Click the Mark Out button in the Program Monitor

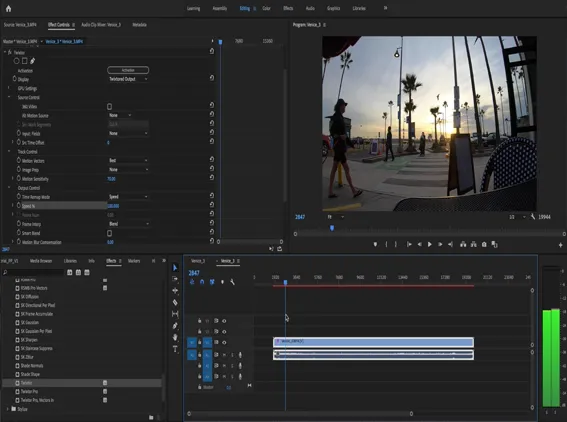396,244
